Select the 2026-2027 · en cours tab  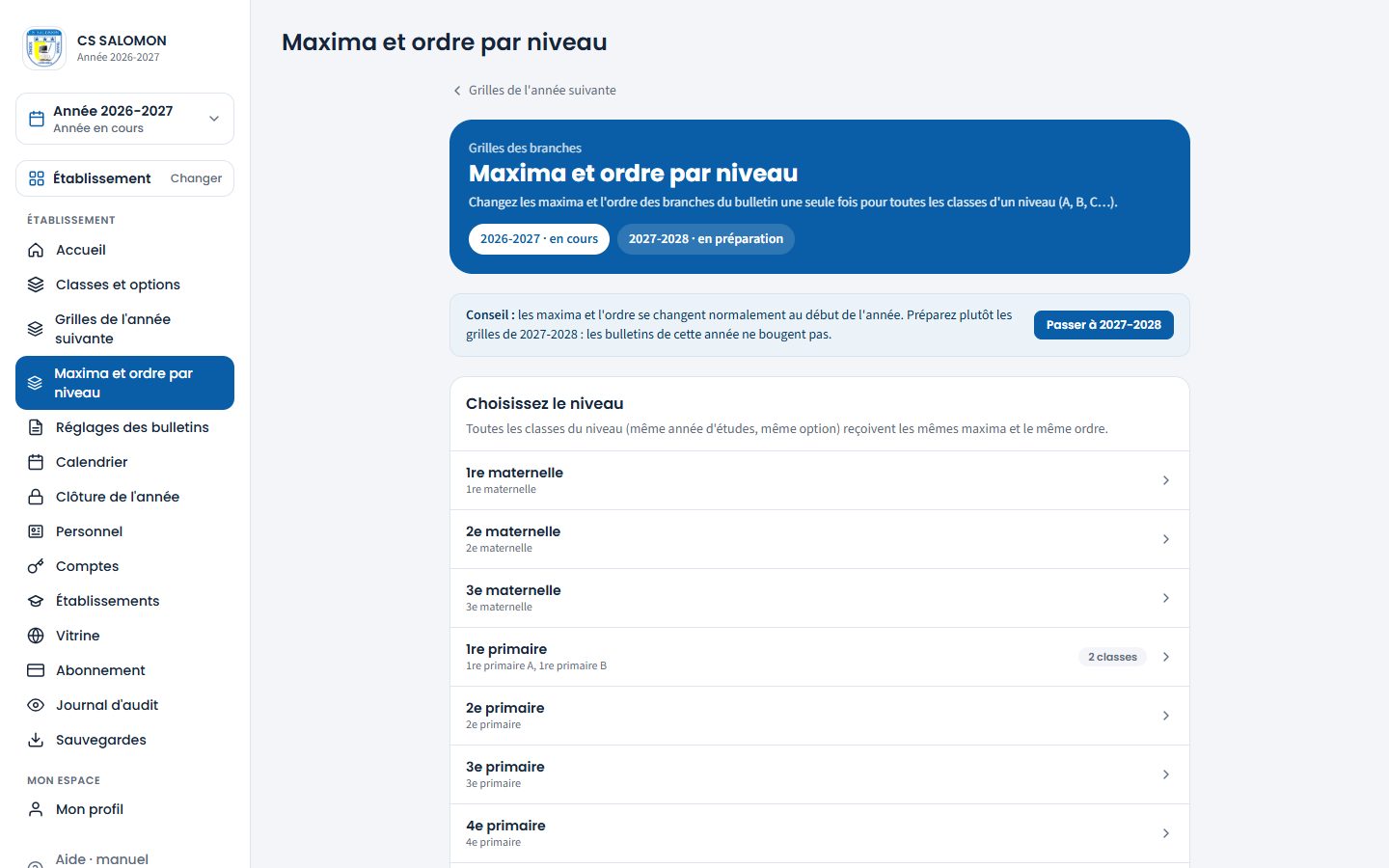pyautogui.click(x=539, y=239)
